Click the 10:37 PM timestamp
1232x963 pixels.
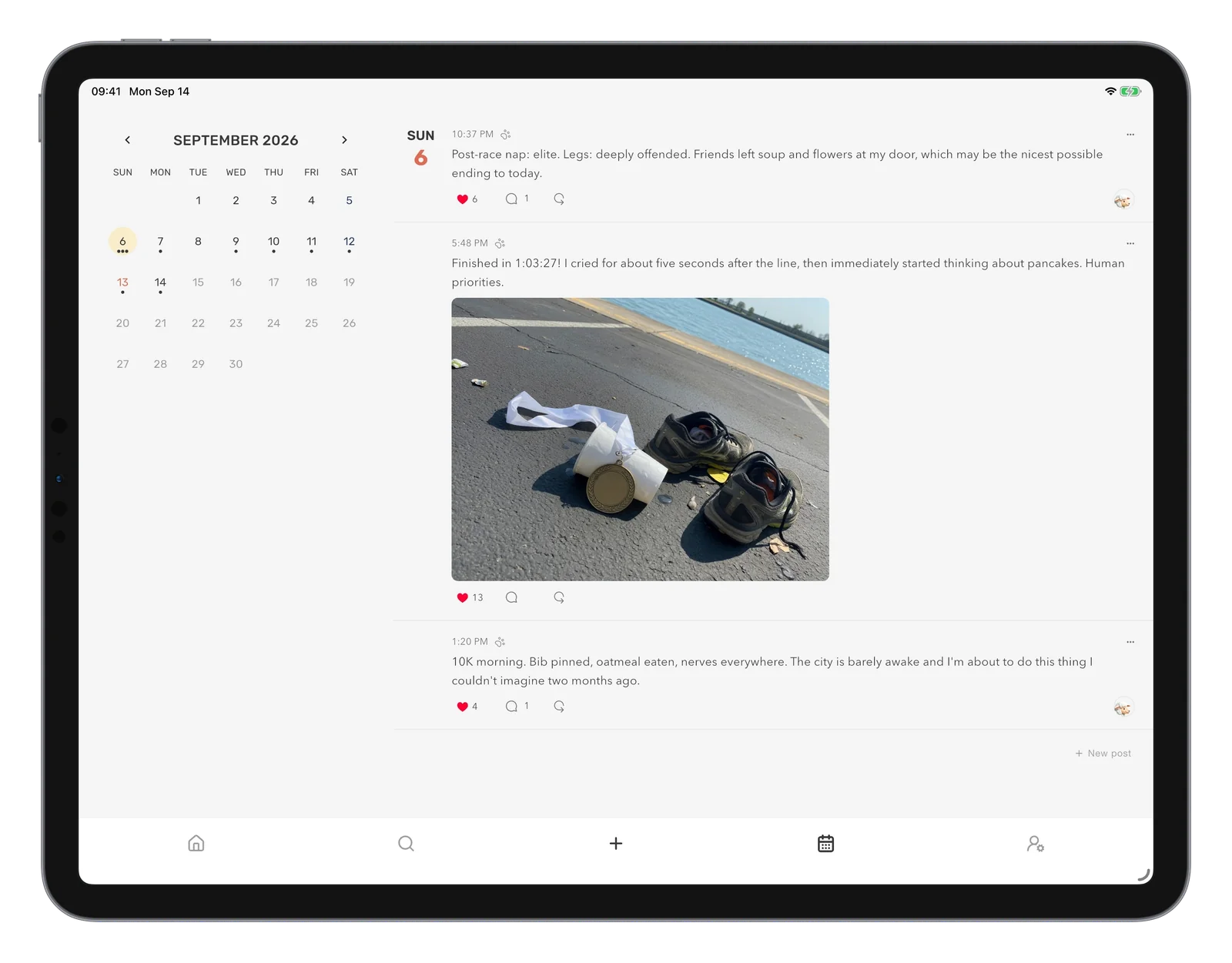(472, 135)
